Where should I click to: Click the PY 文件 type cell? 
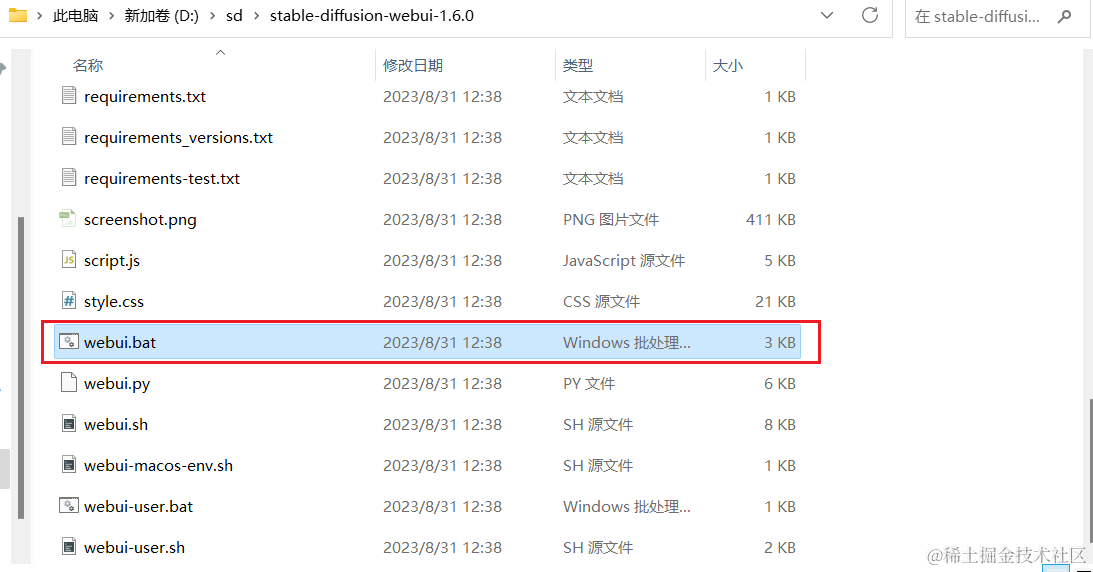click(589, 383)
